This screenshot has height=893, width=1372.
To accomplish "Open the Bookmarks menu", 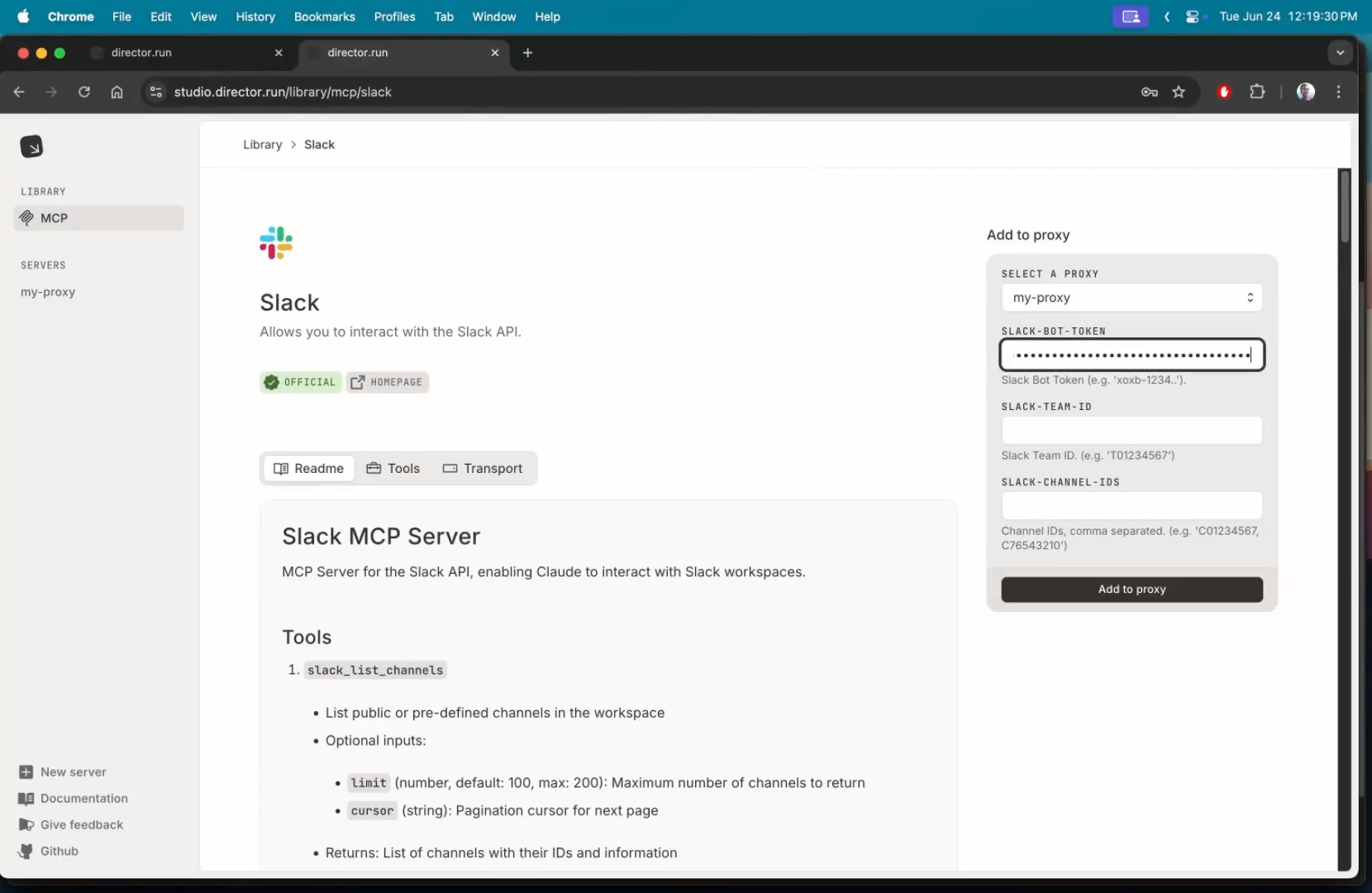I will click(325, 17).
